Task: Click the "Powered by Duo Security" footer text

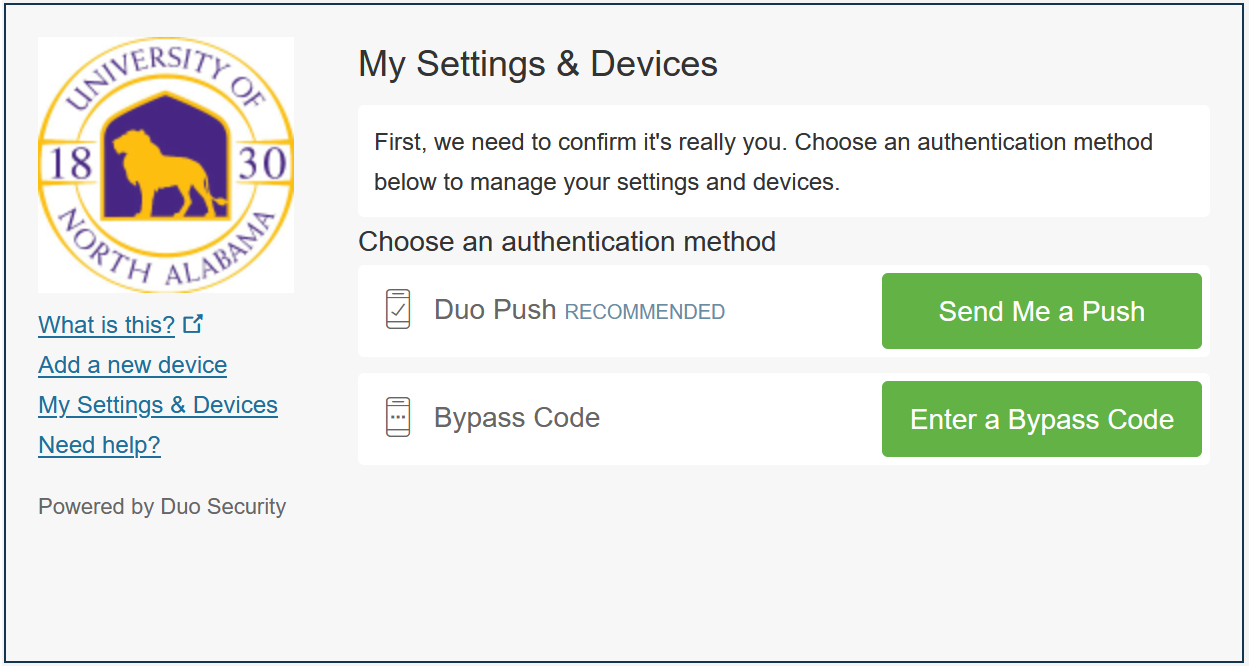Action: [162, 507]
